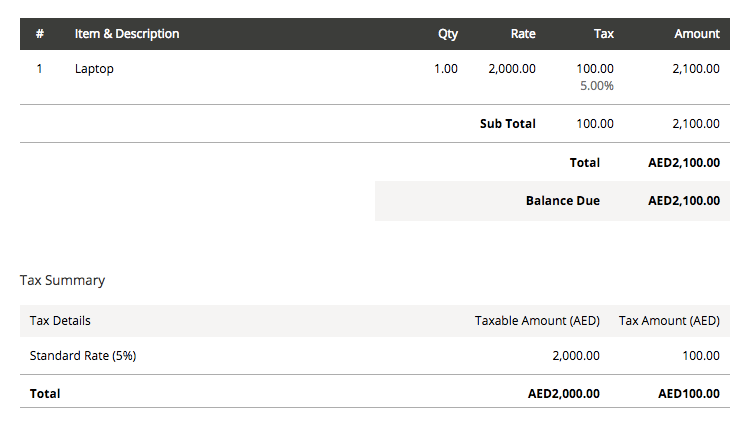745x427 pixels.
Task: Click the AED100.00 tax total
Action: click(689, 394)
